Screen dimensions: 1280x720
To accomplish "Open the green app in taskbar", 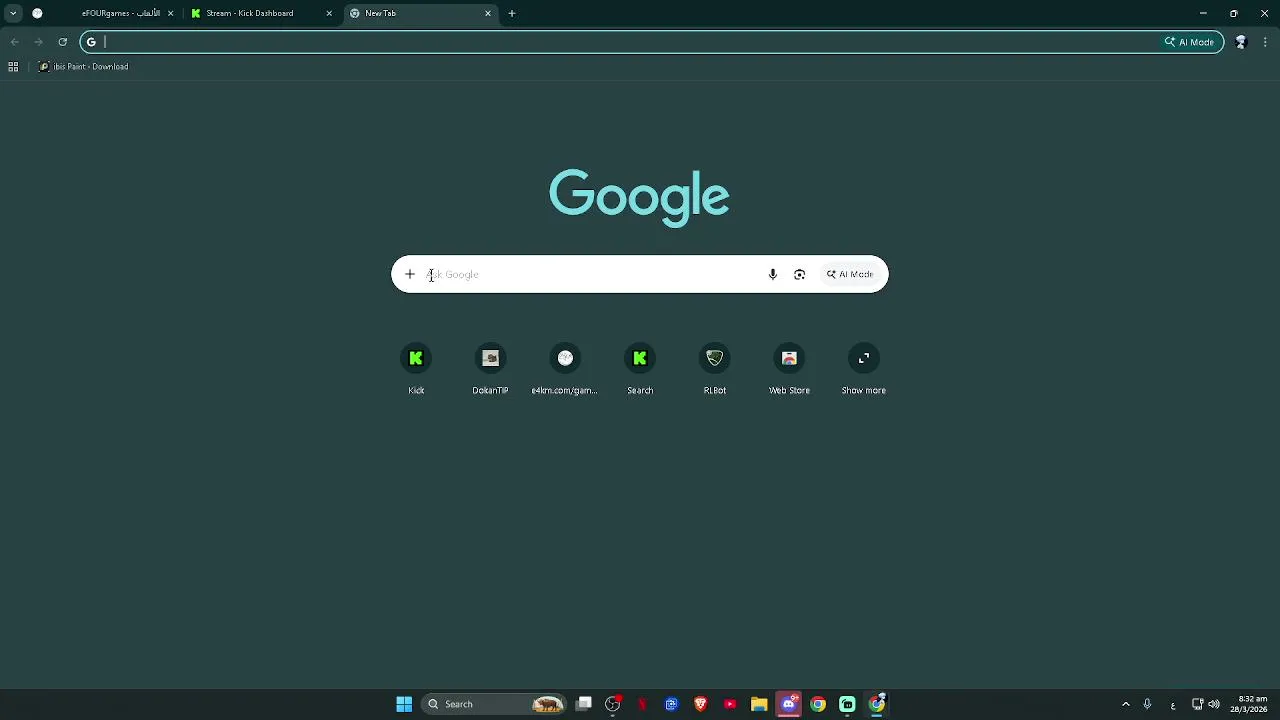I will pos(847,704).
